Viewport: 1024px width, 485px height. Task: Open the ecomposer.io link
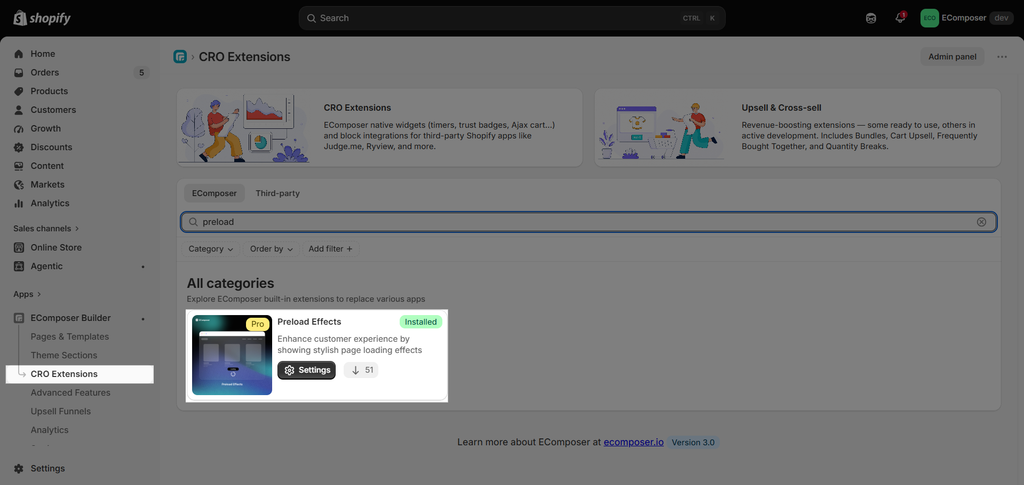(633, 442)
